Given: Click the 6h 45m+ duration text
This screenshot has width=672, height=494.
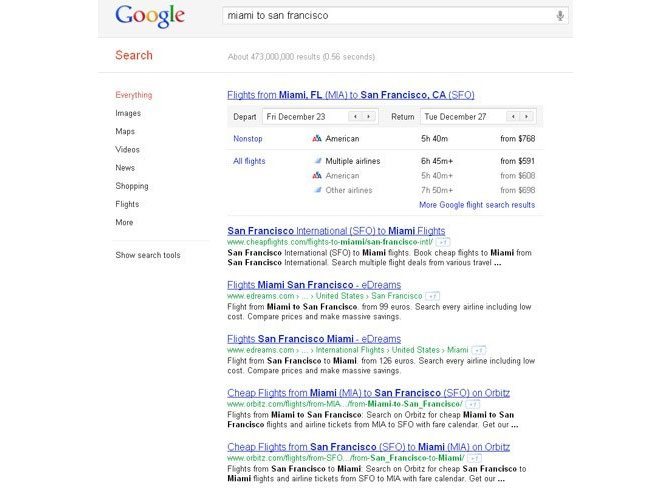Looking at the screenshot, I should coord(437,161).
